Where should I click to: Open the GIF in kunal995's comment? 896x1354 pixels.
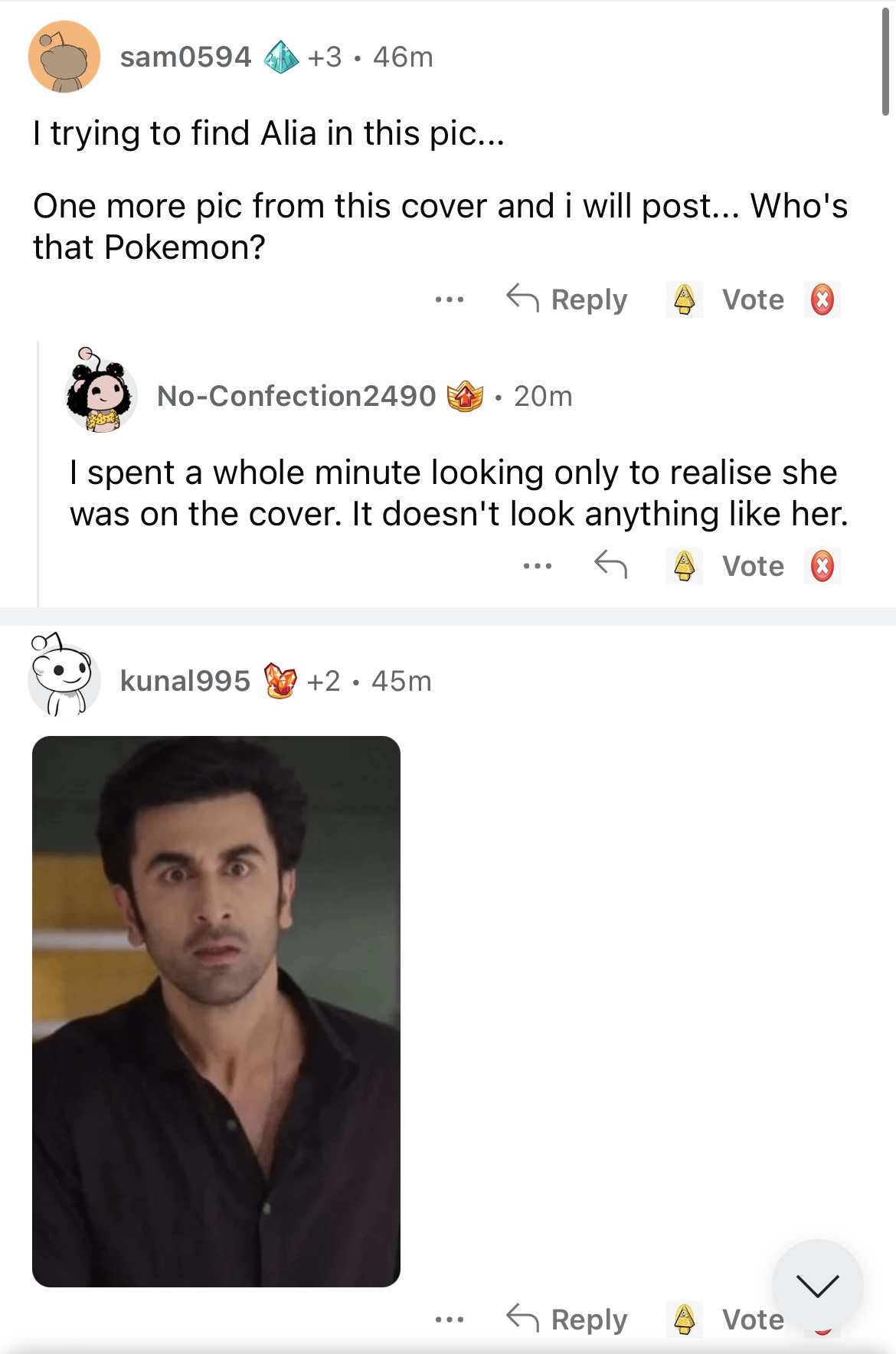tap(216, 1011)
